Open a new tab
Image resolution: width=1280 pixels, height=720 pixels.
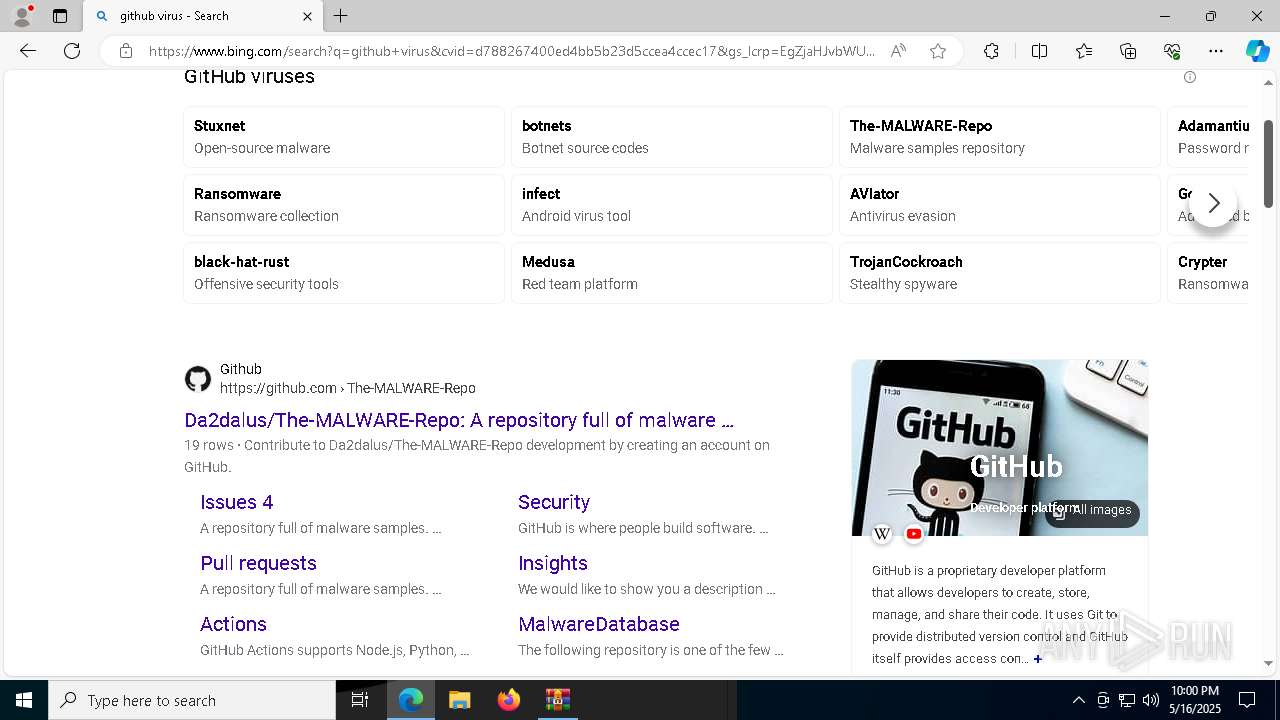341,16
